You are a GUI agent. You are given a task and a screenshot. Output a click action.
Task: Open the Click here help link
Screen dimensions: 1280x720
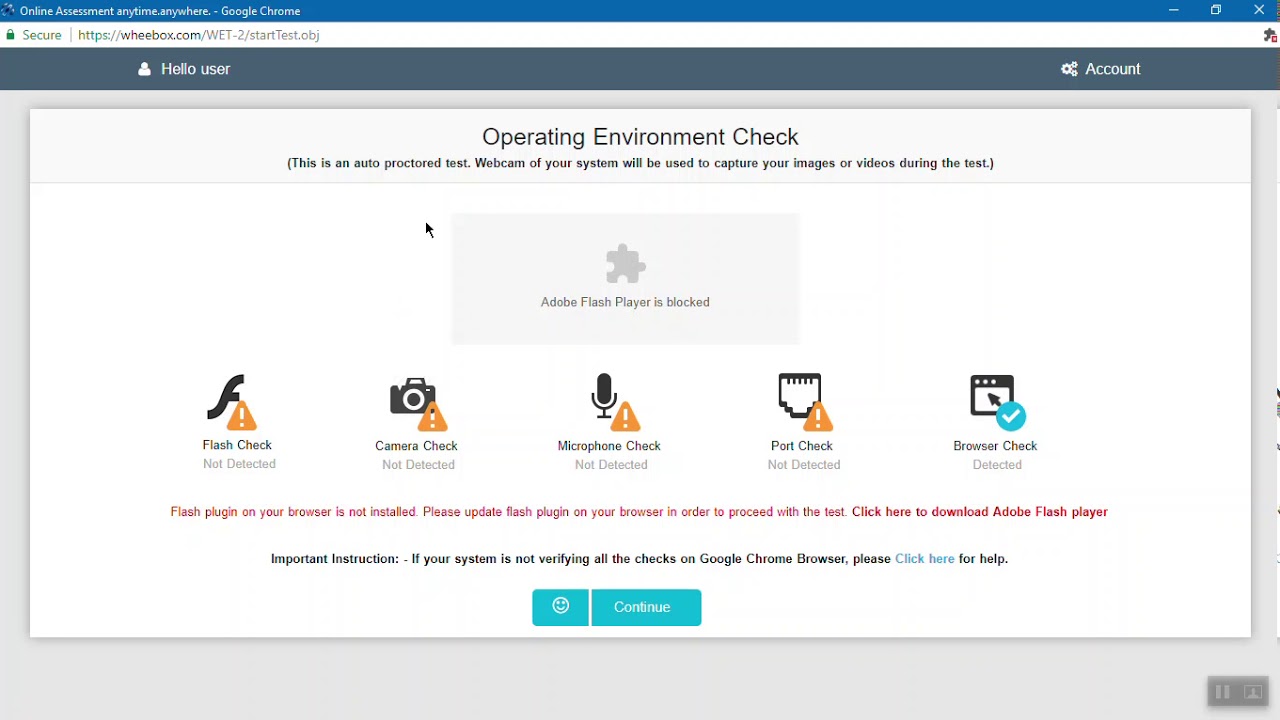pos(925,559)
